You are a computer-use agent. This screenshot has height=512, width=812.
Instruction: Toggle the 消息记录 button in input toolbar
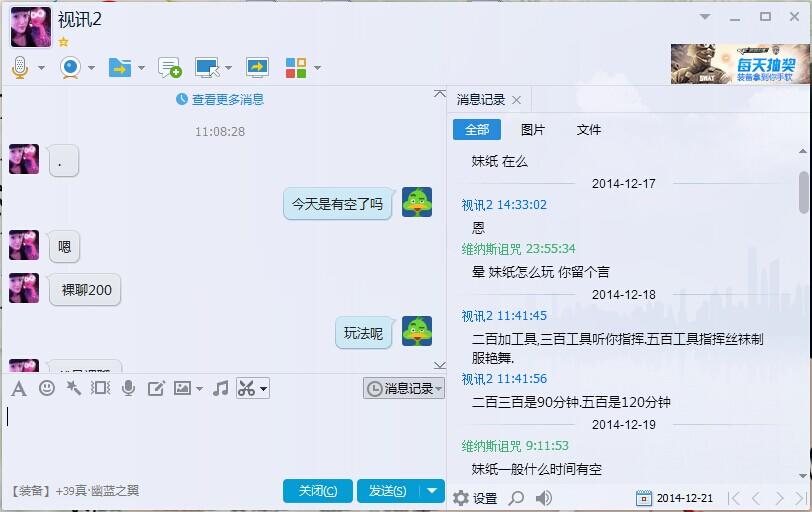click(404, 388)
